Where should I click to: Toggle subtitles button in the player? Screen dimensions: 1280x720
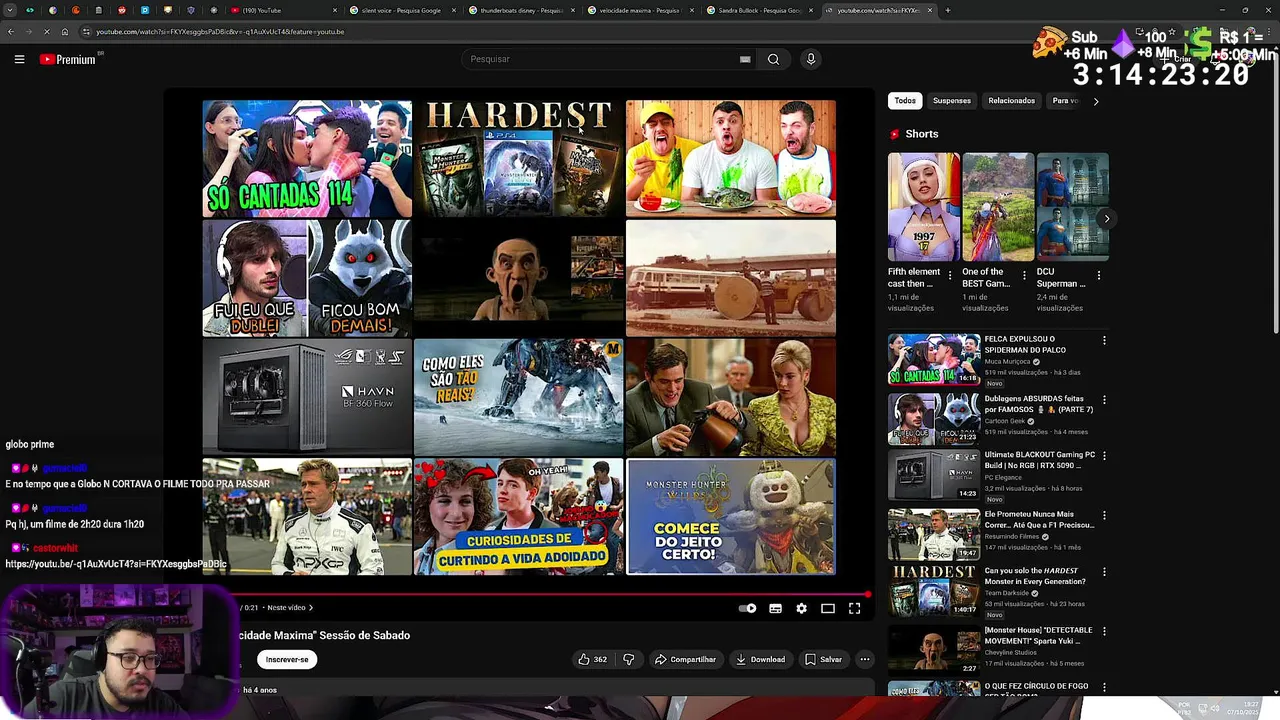tap(775, 608)
